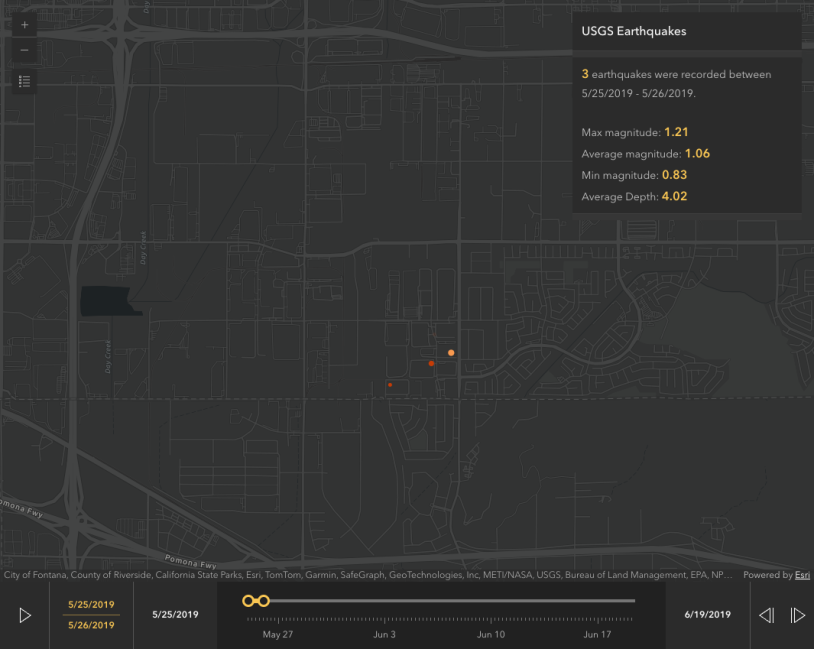Click the Esri link in attribution
This screenshot has height=649, width=814.
pos(802,575)
